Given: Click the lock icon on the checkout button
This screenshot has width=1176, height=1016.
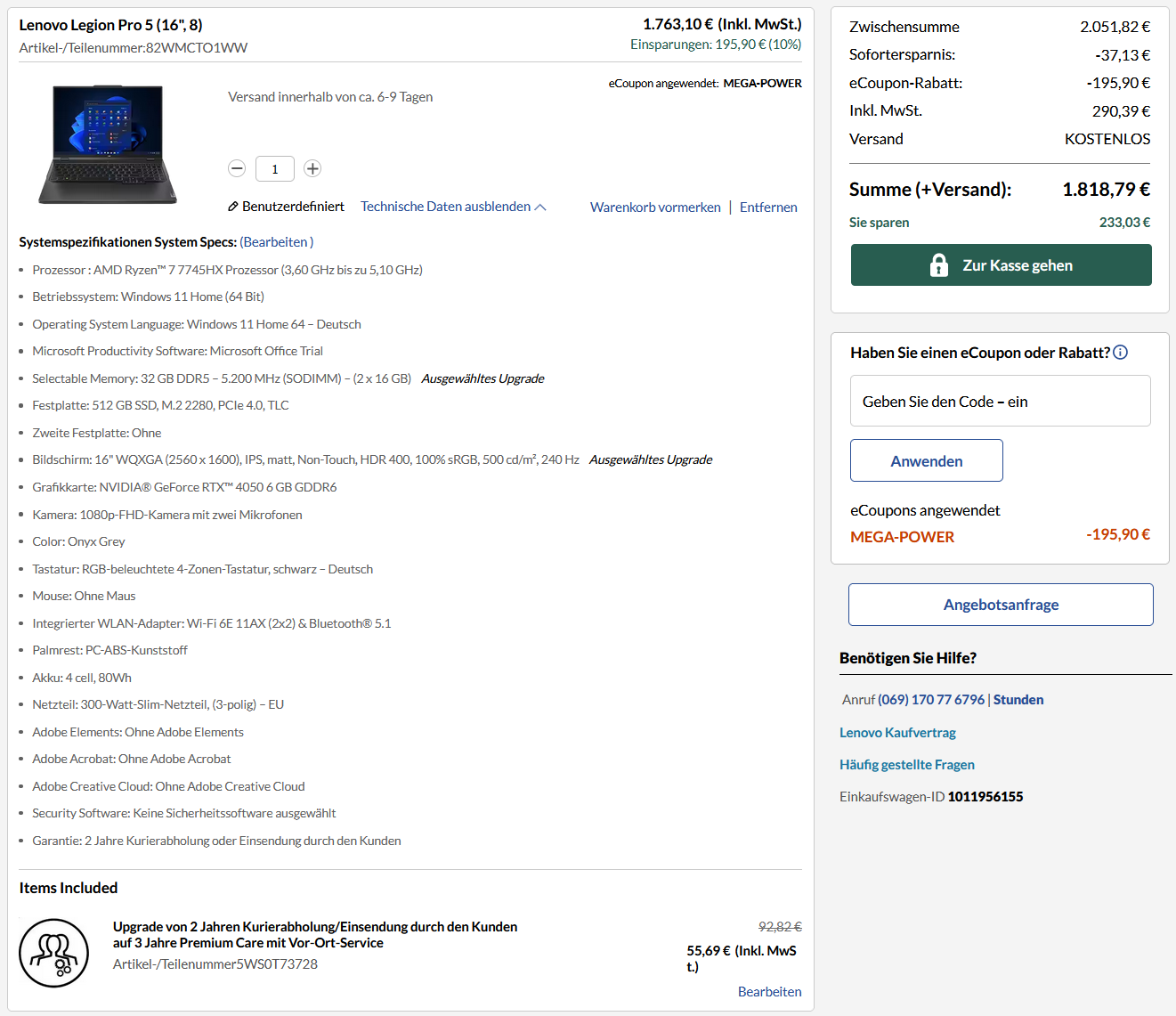Looking at the screenshot, I should (x=939, y=264).
